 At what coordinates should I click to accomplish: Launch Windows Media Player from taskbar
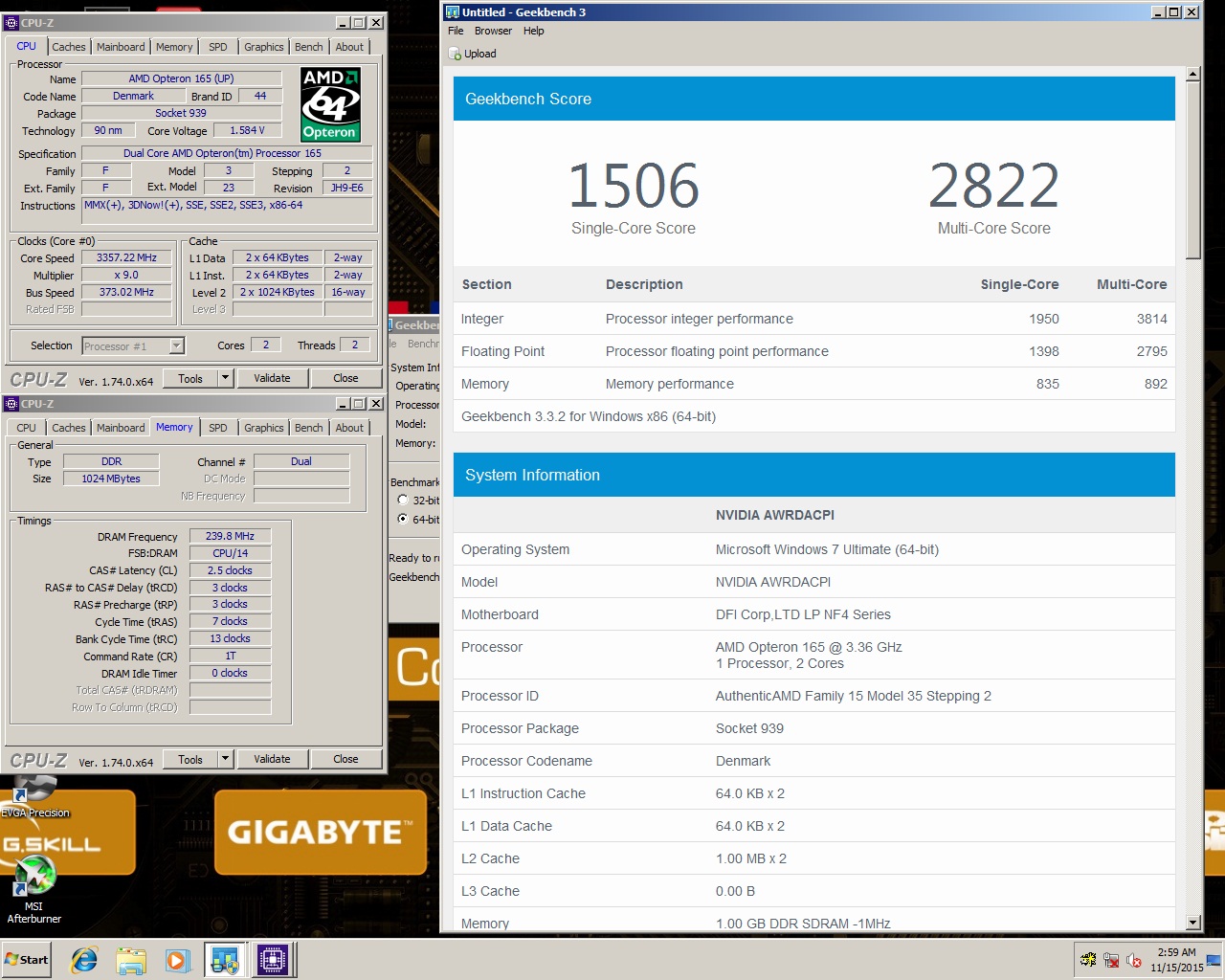point(177,959)
